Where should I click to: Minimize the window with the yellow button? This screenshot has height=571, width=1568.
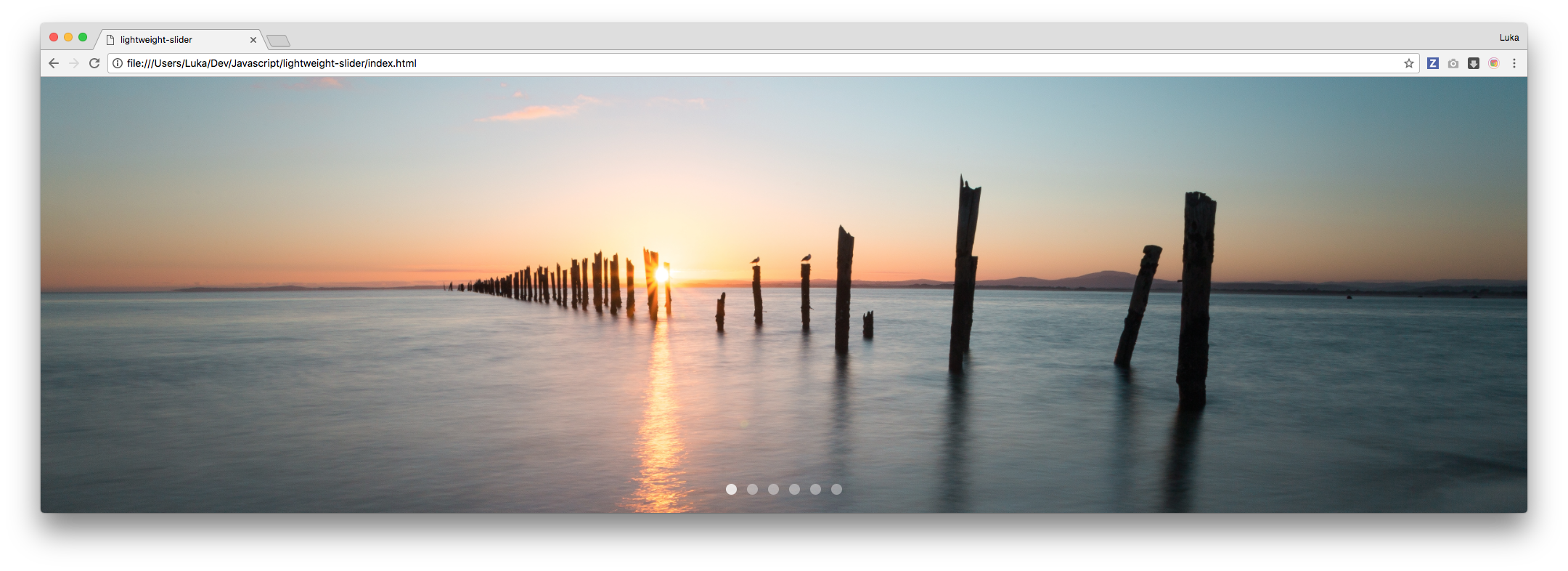coord(68,37)
